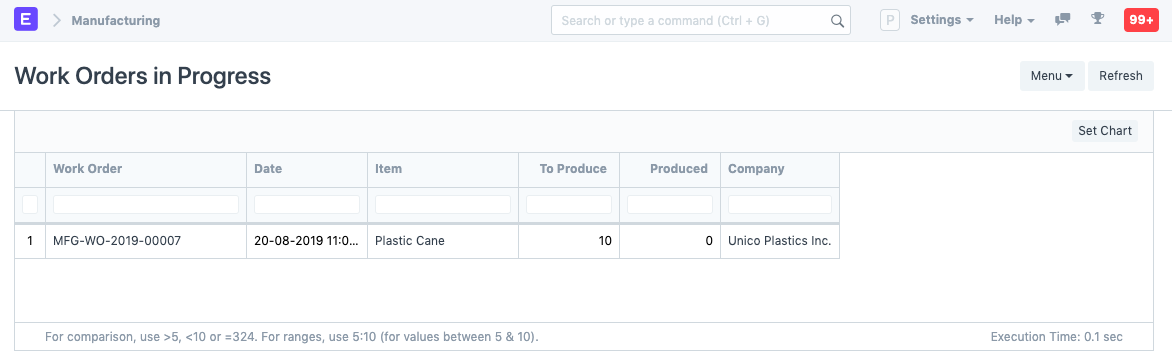
Task: Focus the Company column filter field
Action: (780, 204)
